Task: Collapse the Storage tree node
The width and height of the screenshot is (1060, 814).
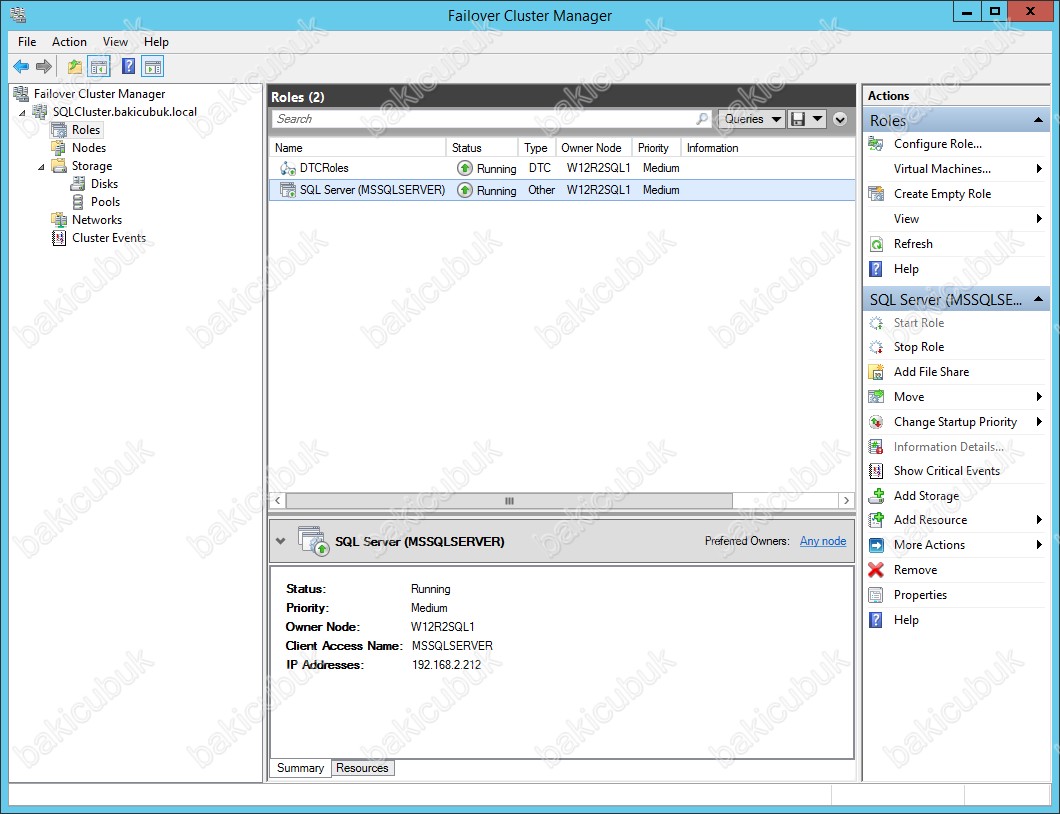Action: [x=41, y=166]
